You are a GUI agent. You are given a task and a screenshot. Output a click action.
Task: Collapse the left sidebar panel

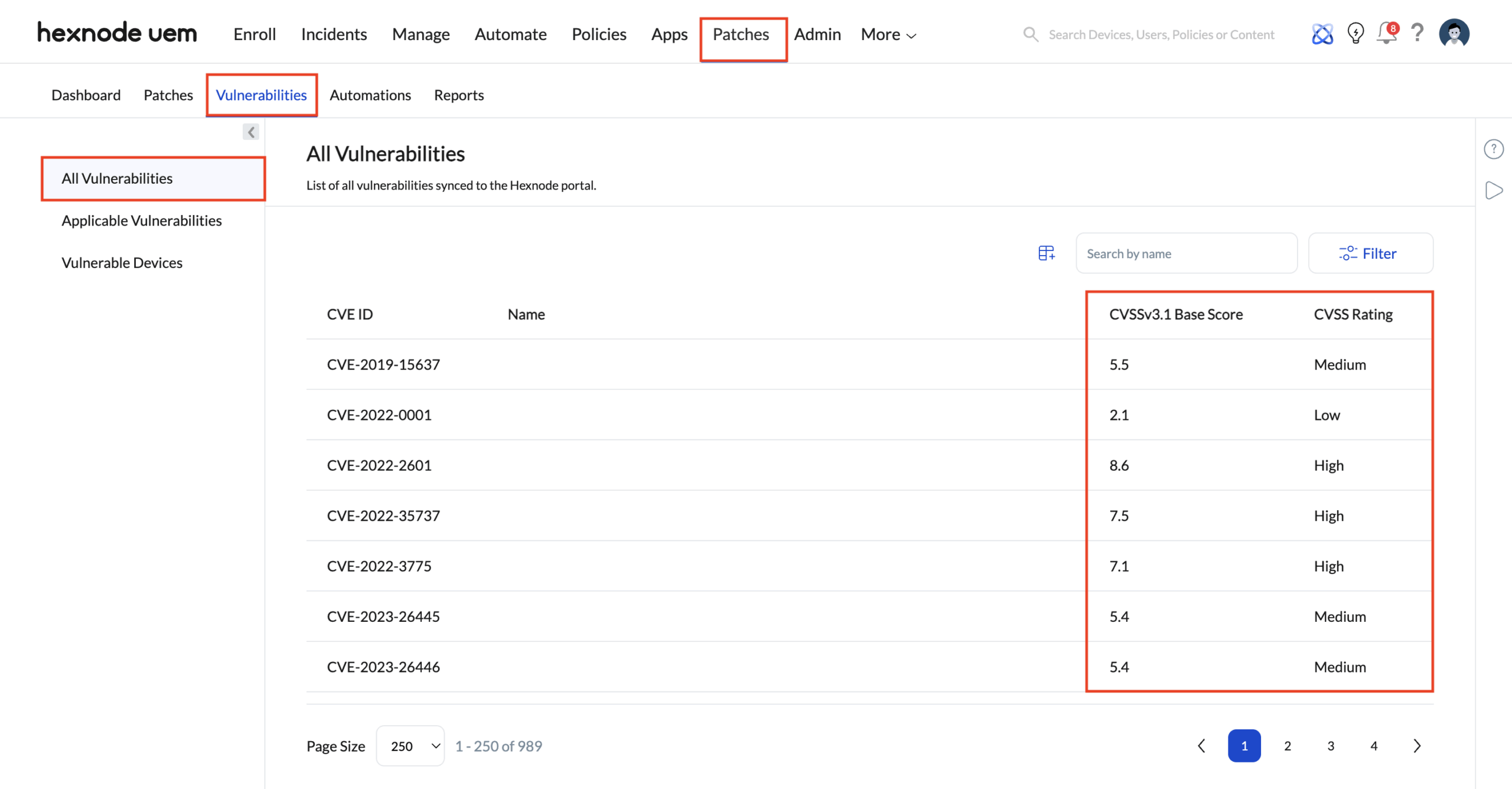coord(250,132)
